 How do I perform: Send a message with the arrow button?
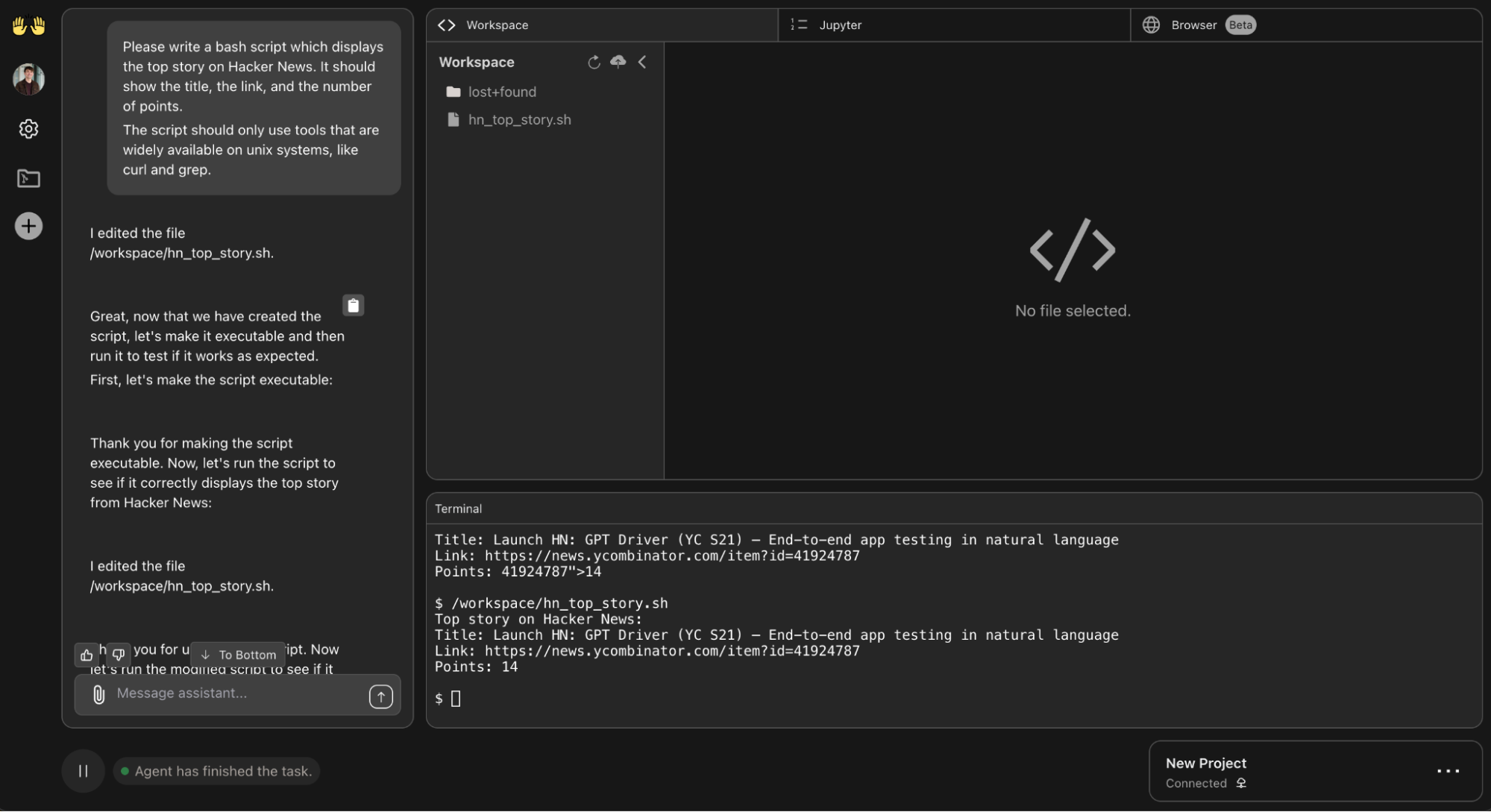click(x=380, y=696)
